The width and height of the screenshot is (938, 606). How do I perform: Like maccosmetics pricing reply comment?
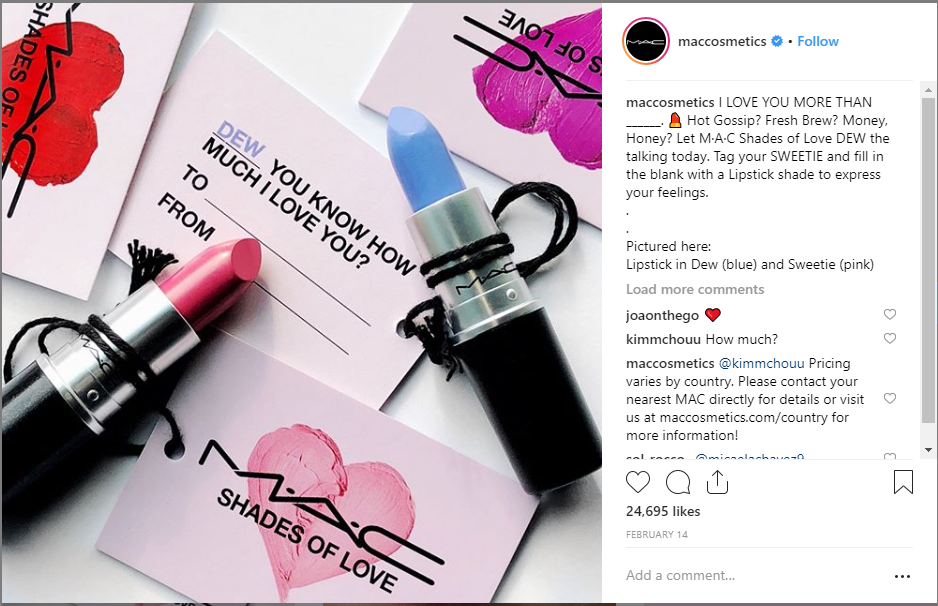pyautogui.click(x=890, y=398)
